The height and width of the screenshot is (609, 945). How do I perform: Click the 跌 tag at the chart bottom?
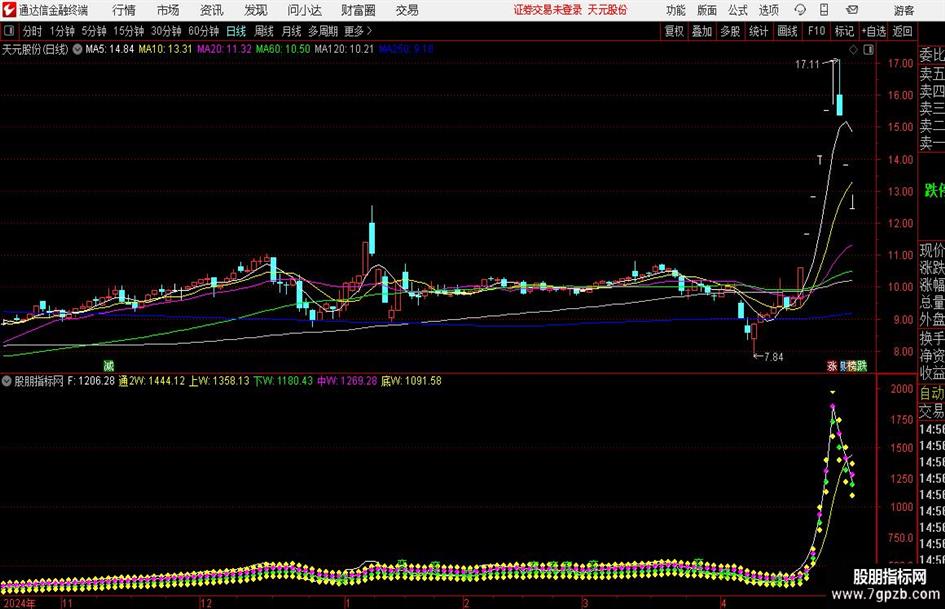(862, 365)
